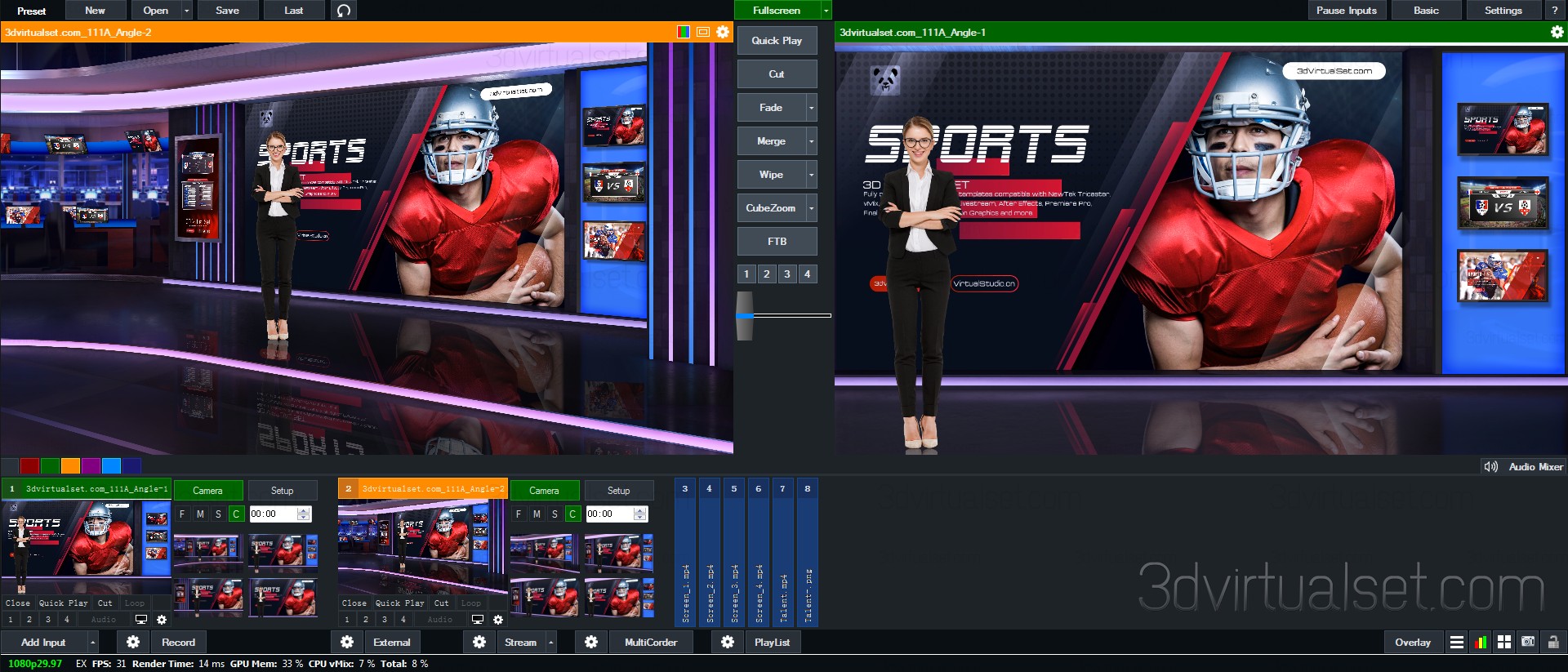Toggle overlay channel 3 on input 1

click(x=48, y=620)
